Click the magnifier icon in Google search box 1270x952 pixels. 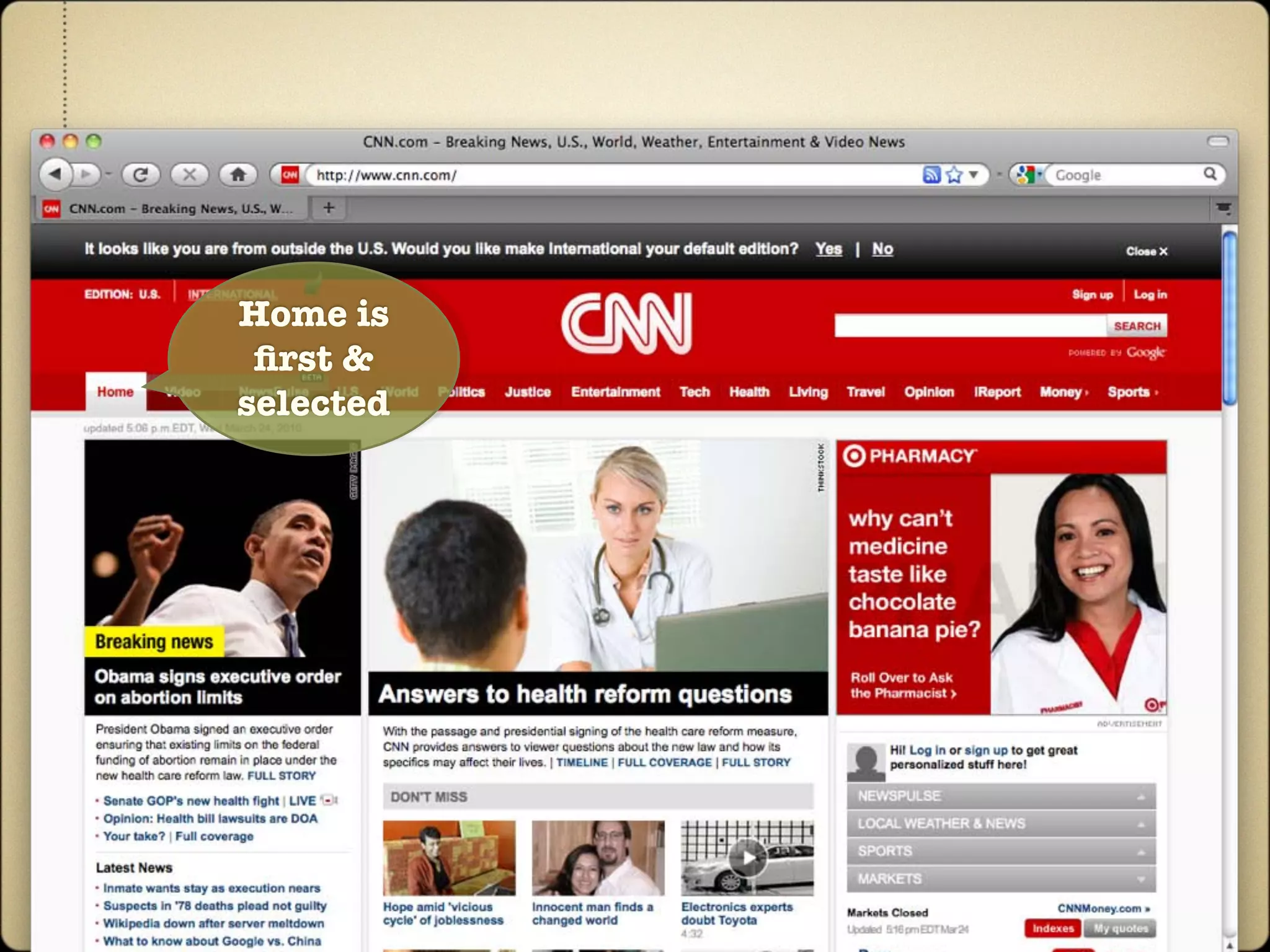(1210, 174)
